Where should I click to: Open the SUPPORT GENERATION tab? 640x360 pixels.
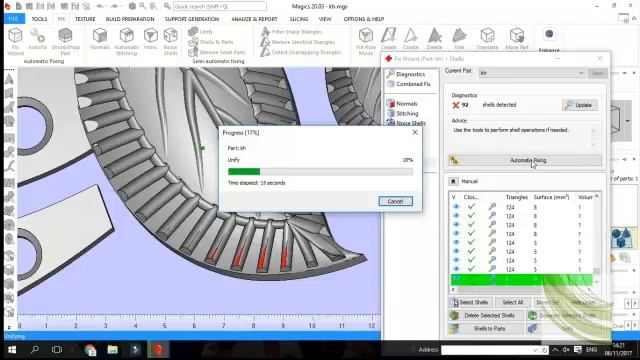point(192,19)
